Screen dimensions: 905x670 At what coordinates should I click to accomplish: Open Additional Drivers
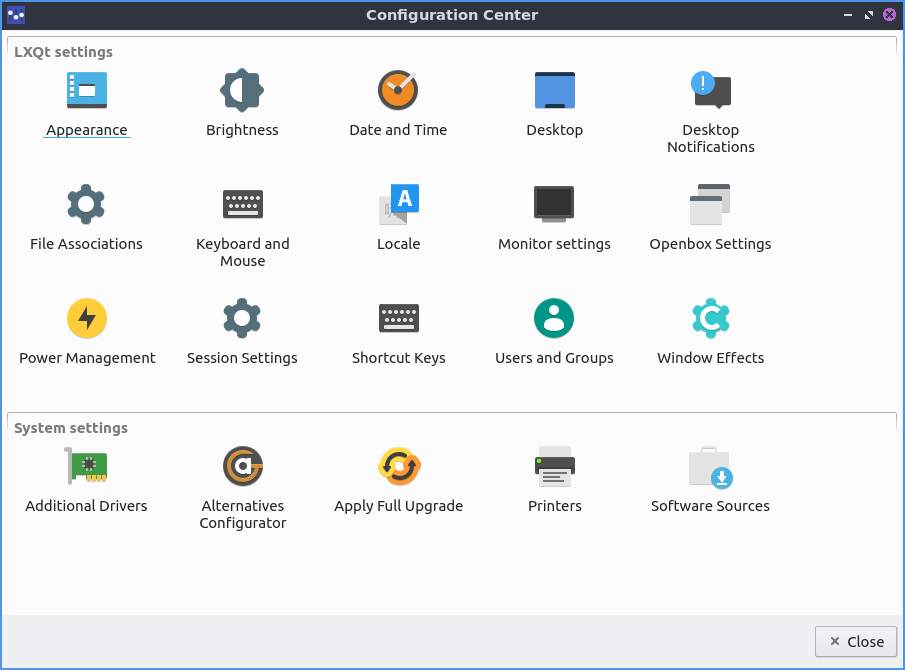pyautogui.click(x=87, y=467)
